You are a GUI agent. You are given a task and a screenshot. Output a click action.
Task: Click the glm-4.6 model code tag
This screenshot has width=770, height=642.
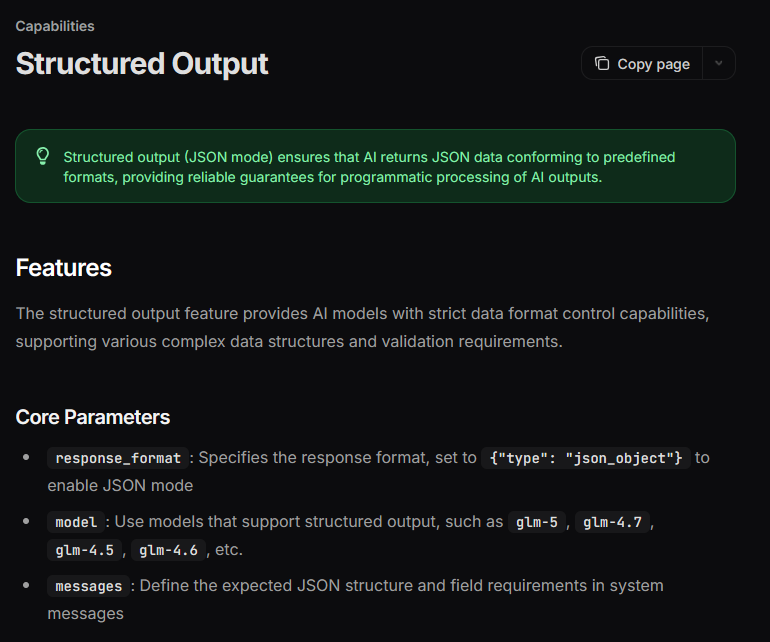[x=168, y=550]
